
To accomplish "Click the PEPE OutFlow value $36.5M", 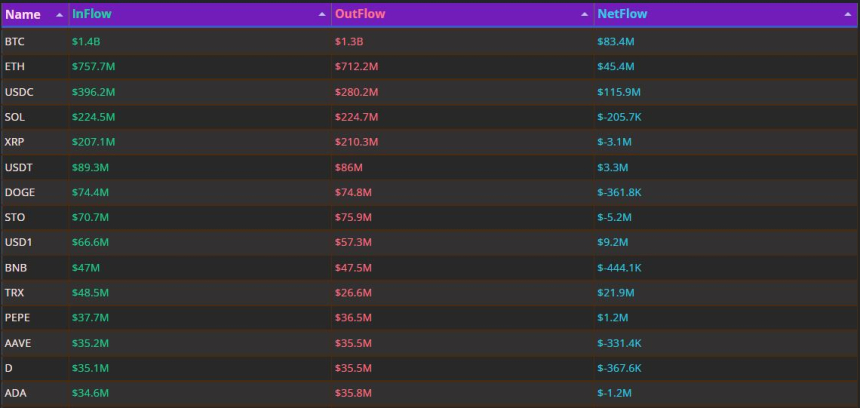I will pos(353,318).
